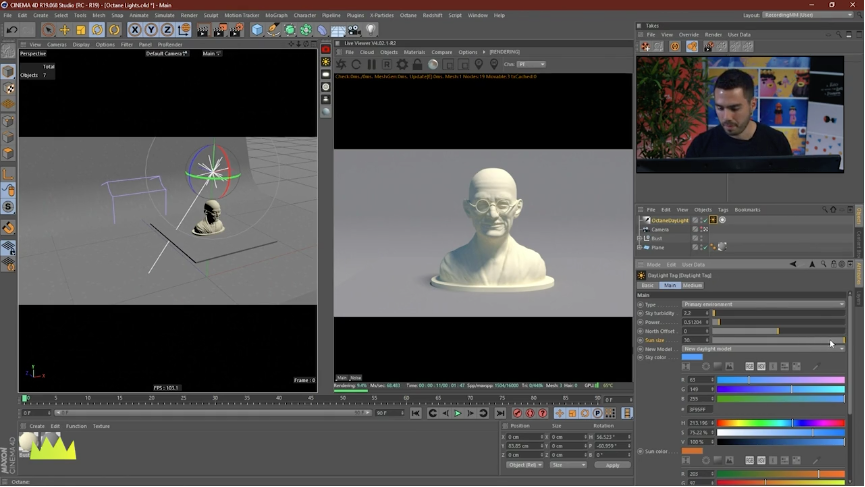Toggle the X axis lock

[x=135, y=30]
